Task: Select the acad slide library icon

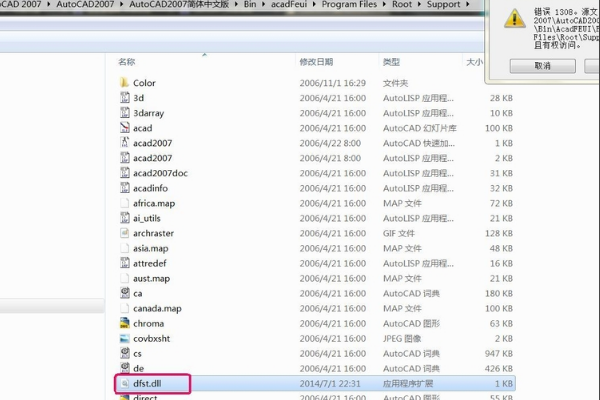Action: point(125,128)
